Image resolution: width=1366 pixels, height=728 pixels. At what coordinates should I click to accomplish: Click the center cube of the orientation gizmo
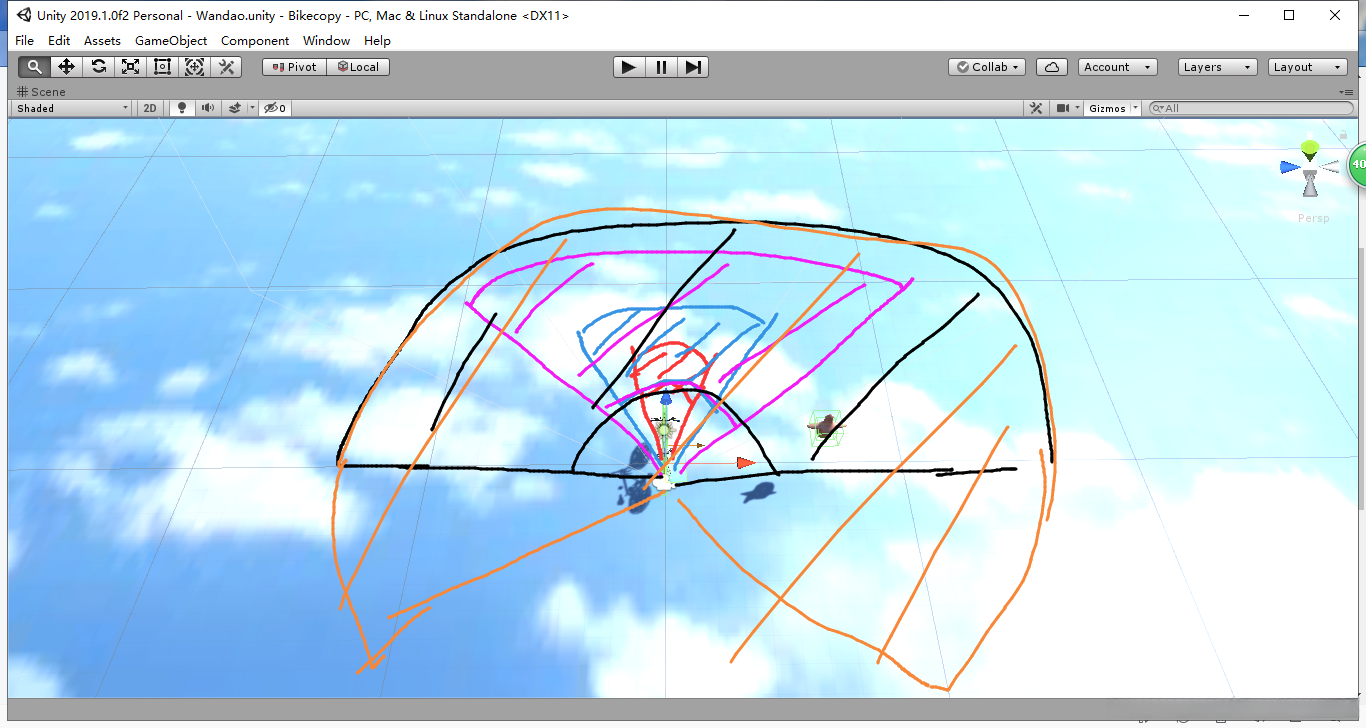(x=1310, y=168)
